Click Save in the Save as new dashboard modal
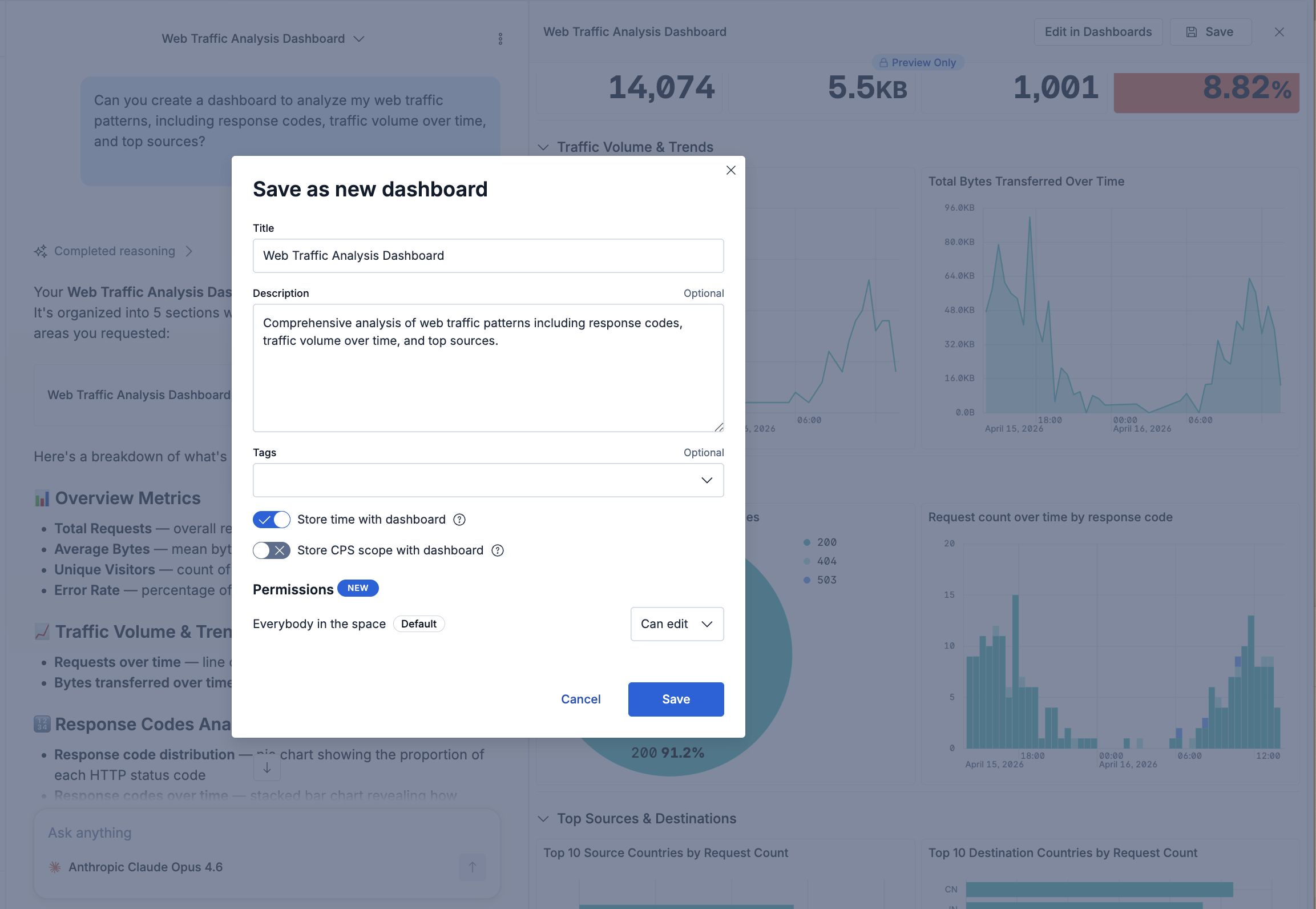The width and height of the screenshot is (1316, 909). (676, 699)
